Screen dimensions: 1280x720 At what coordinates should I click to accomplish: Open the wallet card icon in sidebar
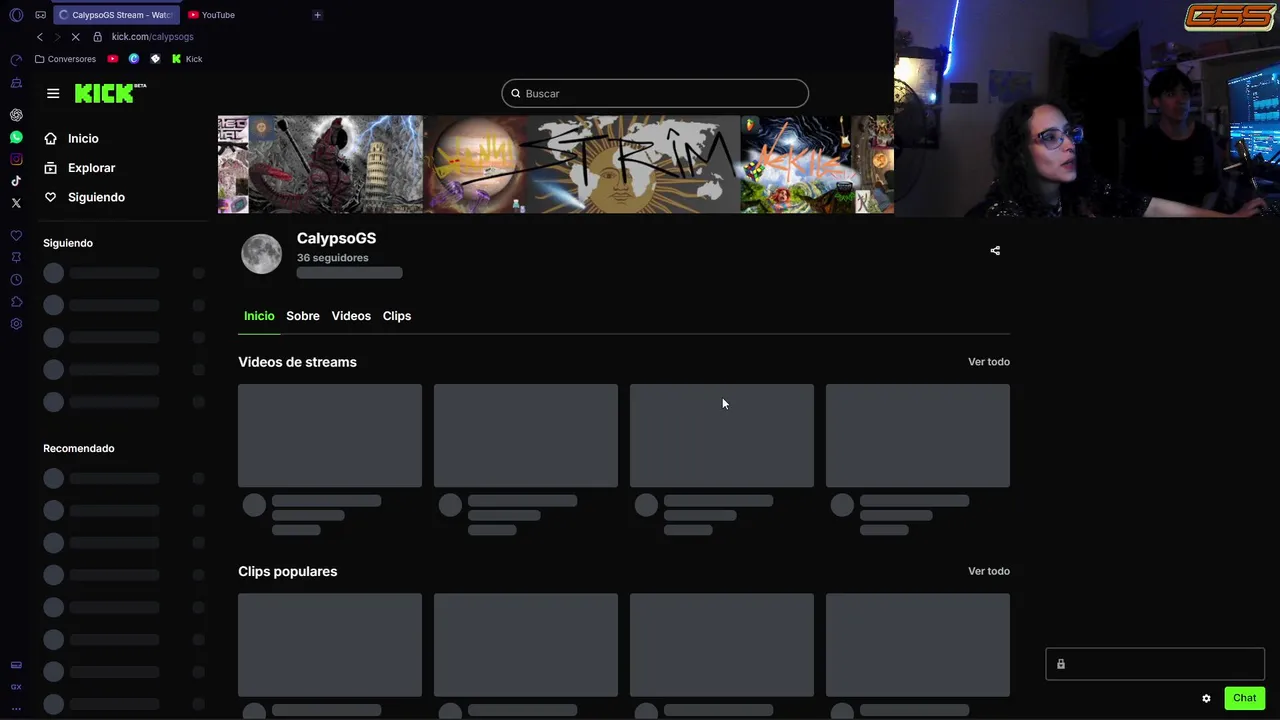[16, 665]
